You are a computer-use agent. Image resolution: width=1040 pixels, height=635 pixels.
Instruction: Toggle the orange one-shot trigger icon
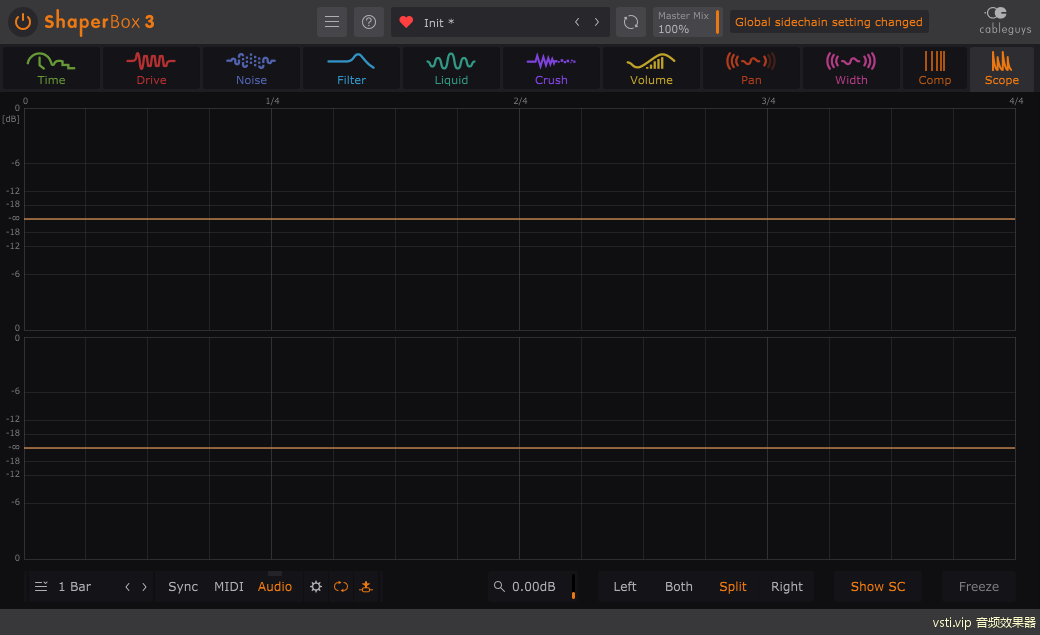point(365,587)
